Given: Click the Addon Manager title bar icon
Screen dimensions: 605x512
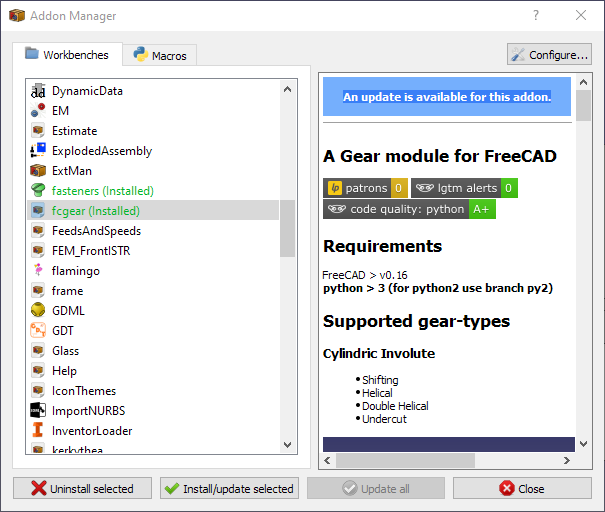Looking at the screenshot, I should [x=17, y=16].
